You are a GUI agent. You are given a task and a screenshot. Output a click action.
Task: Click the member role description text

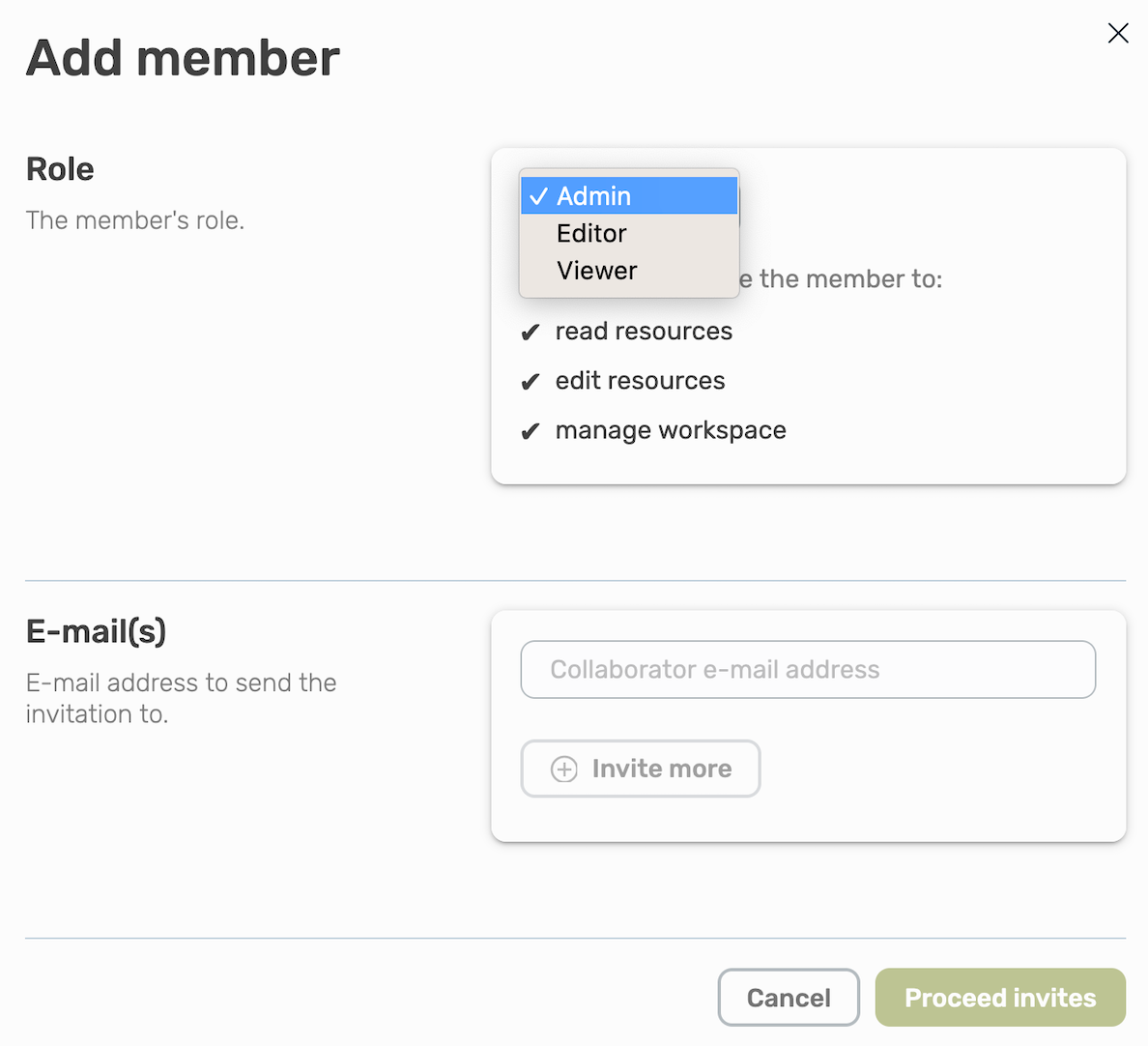coord(134,219)
